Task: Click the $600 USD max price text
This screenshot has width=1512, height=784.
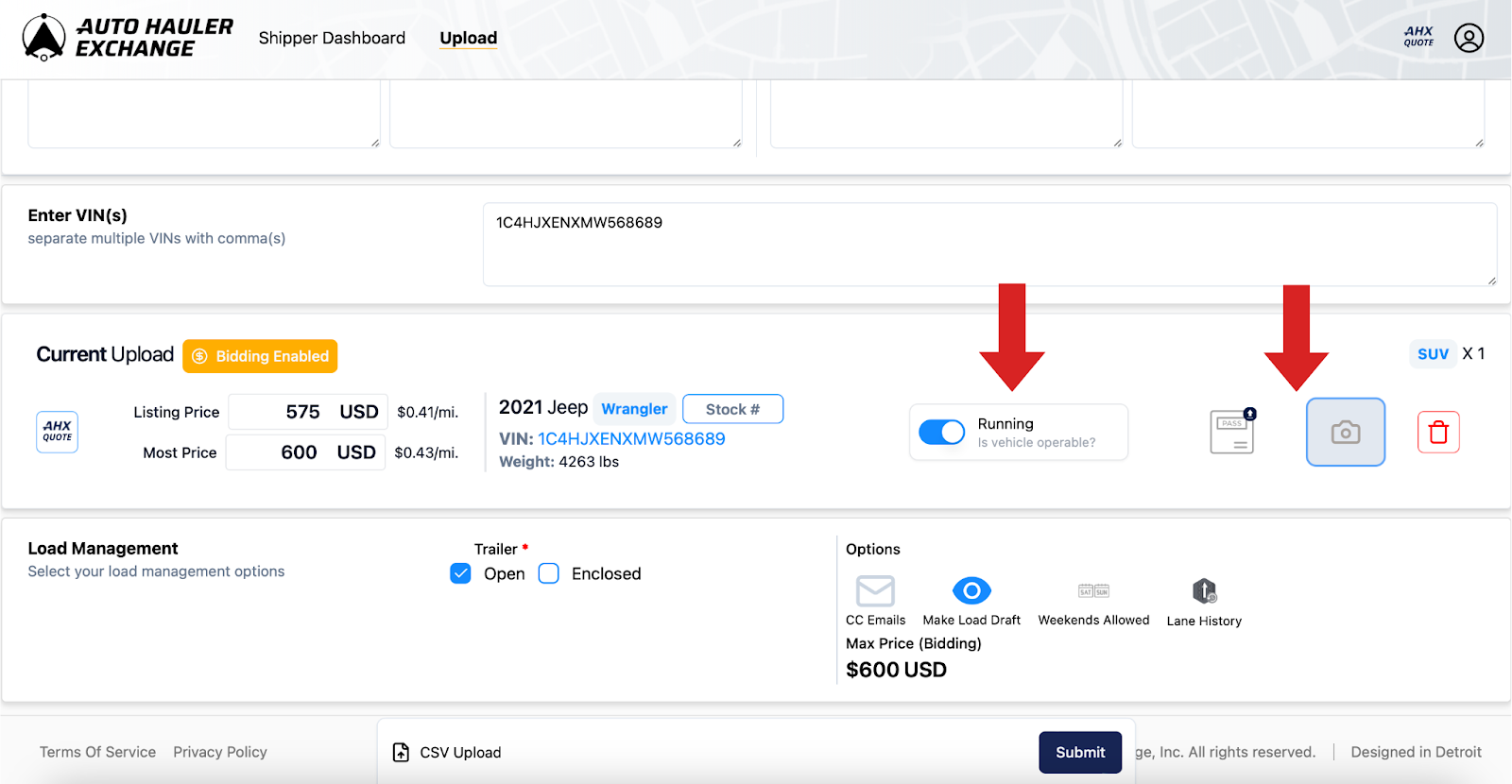Action: coord(896,670)
